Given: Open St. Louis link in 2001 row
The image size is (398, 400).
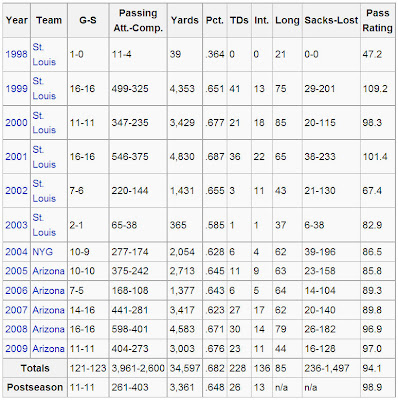Looking at the screenshot, I should coord(44,157).
